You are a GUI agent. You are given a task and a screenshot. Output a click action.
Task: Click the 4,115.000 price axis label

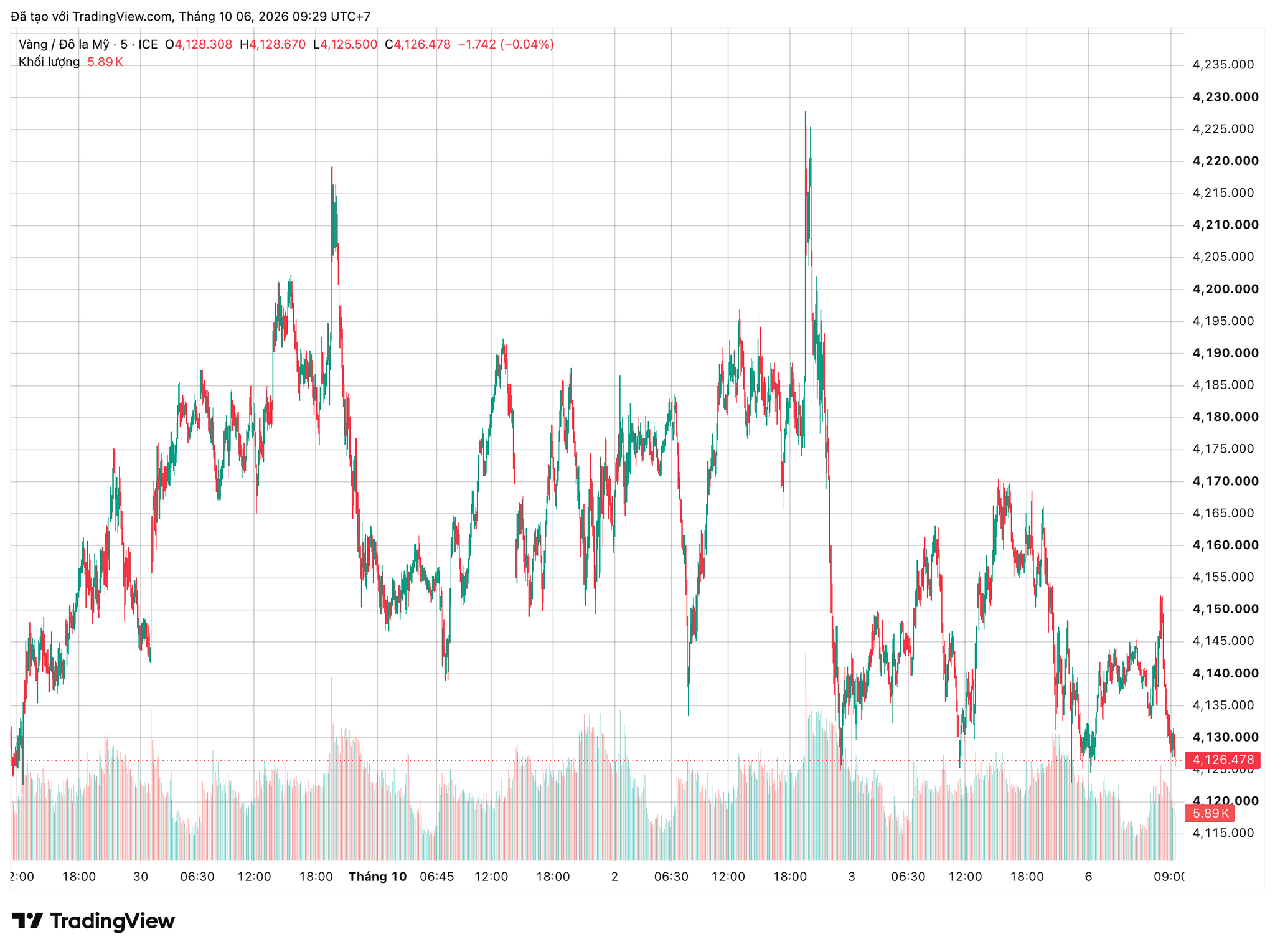click(x=1223, y=833)
